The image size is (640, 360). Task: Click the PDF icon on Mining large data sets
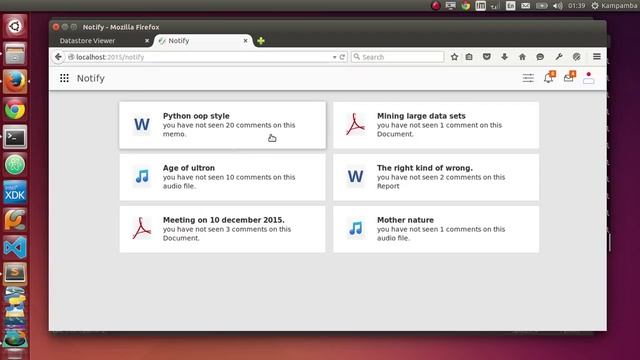pos(355,124)
